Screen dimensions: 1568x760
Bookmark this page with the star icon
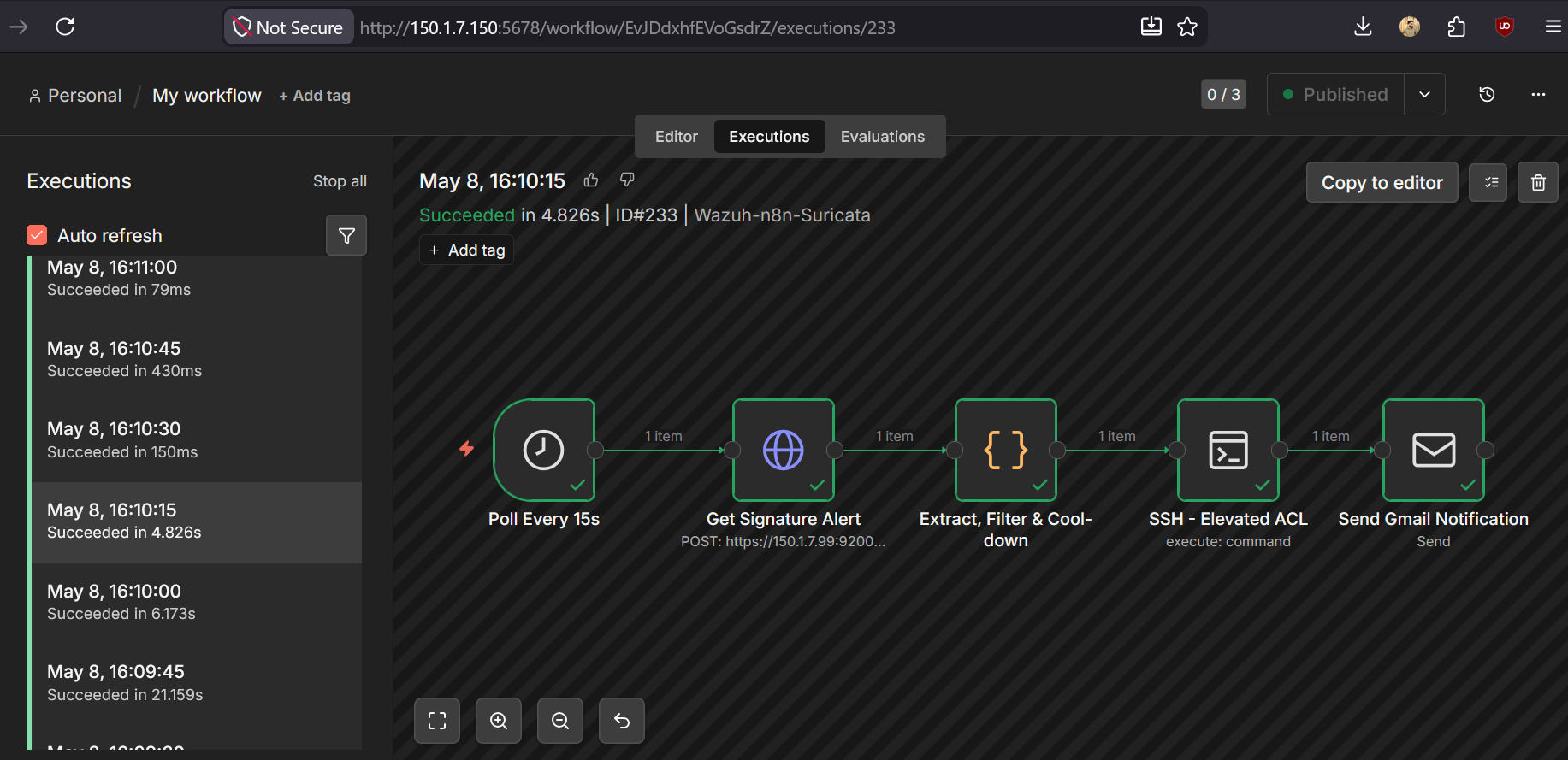tap(1187, 27)
